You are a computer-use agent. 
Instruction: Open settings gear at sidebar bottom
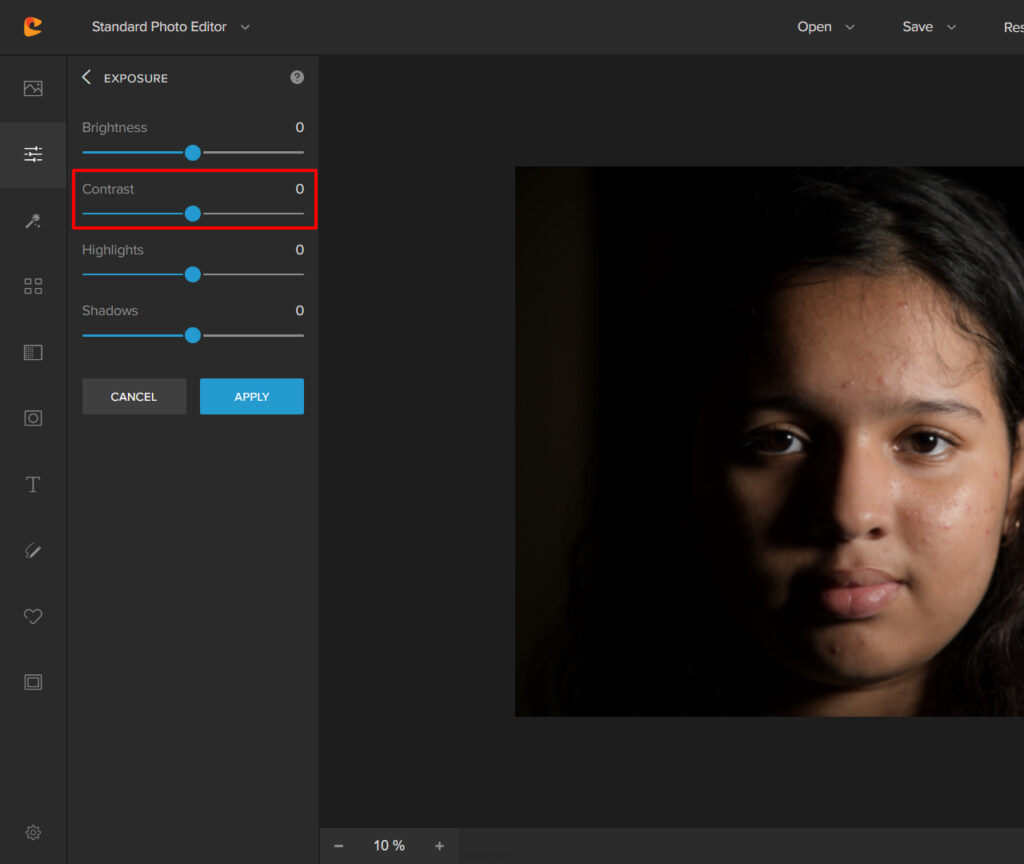tap(33, 832)
